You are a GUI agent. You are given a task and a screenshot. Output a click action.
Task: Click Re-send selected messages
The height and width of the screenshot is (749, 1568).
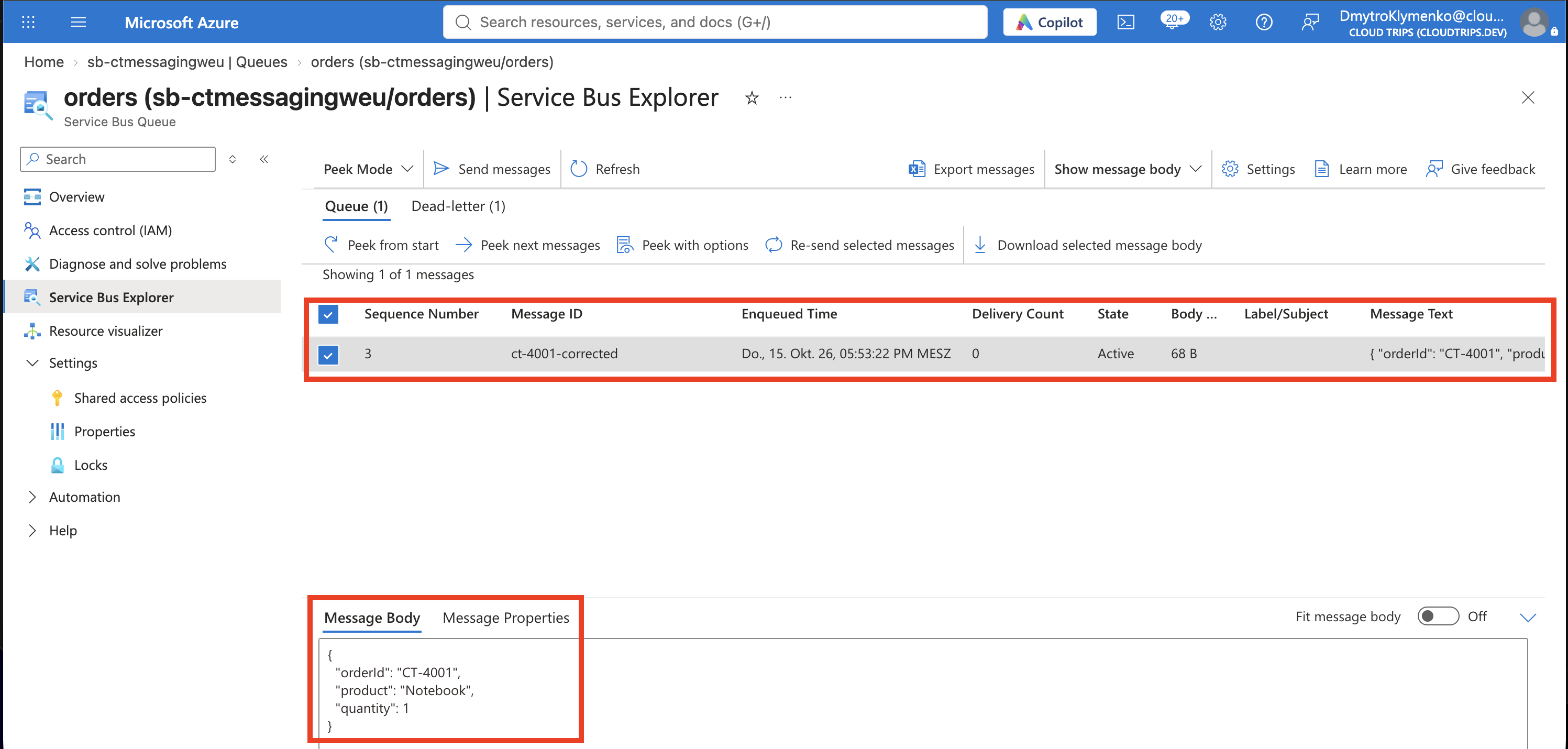tap(859, 245)
